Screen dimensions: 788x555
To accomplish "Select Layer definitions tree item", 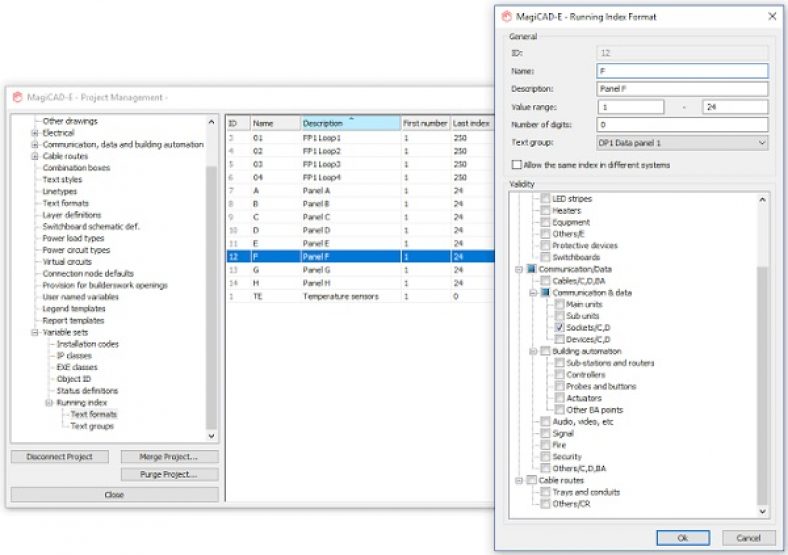I will (x=71, y=215).
